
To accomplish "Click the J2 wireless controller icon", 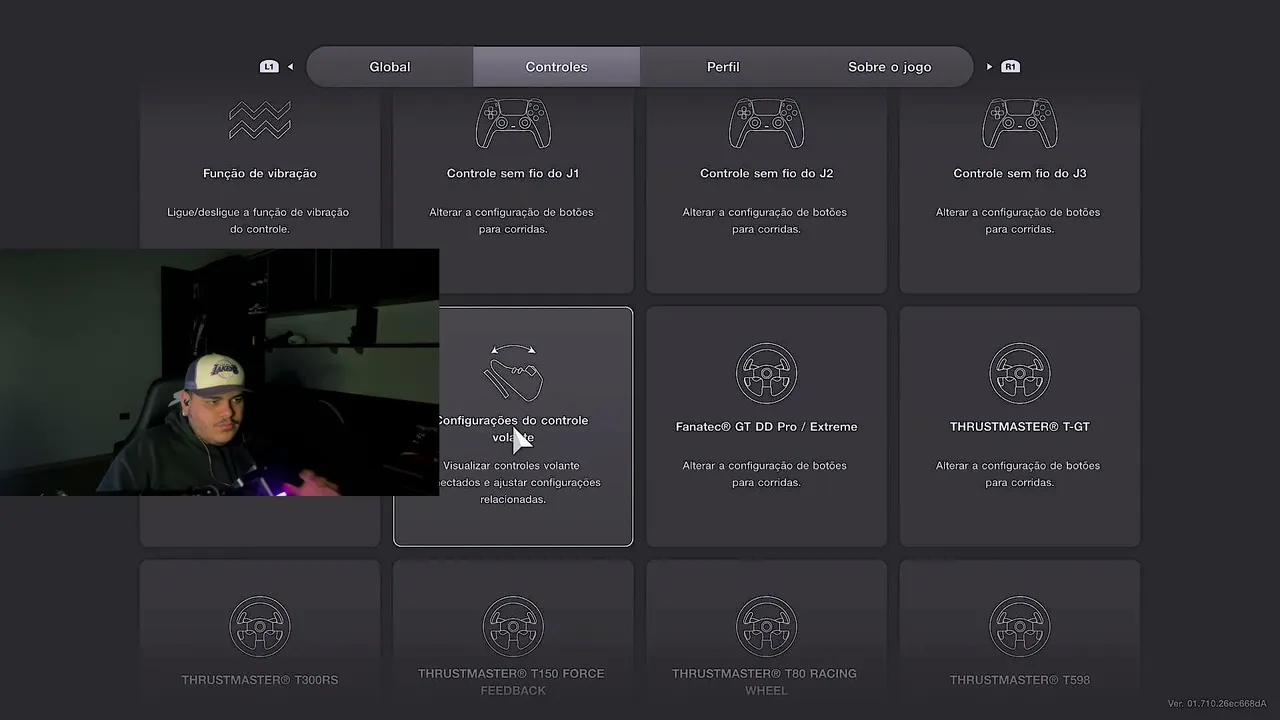I will point(766,122).
